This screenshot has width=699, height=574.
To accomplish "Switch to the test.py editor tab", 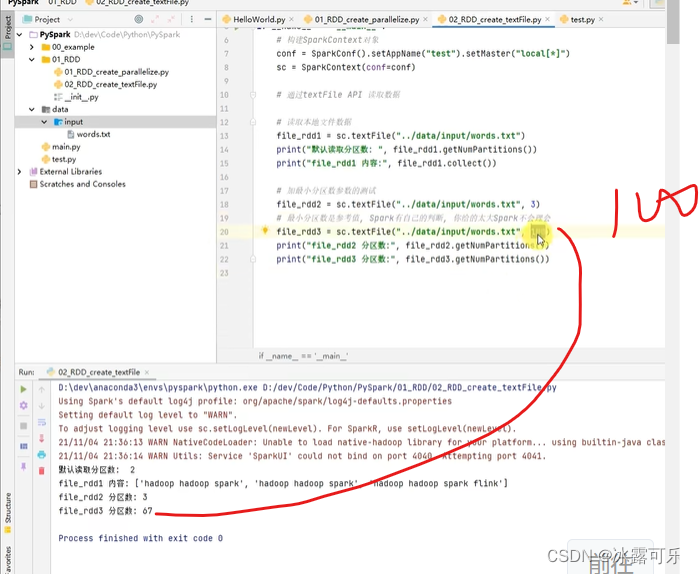I will click(x=582, y=20).
